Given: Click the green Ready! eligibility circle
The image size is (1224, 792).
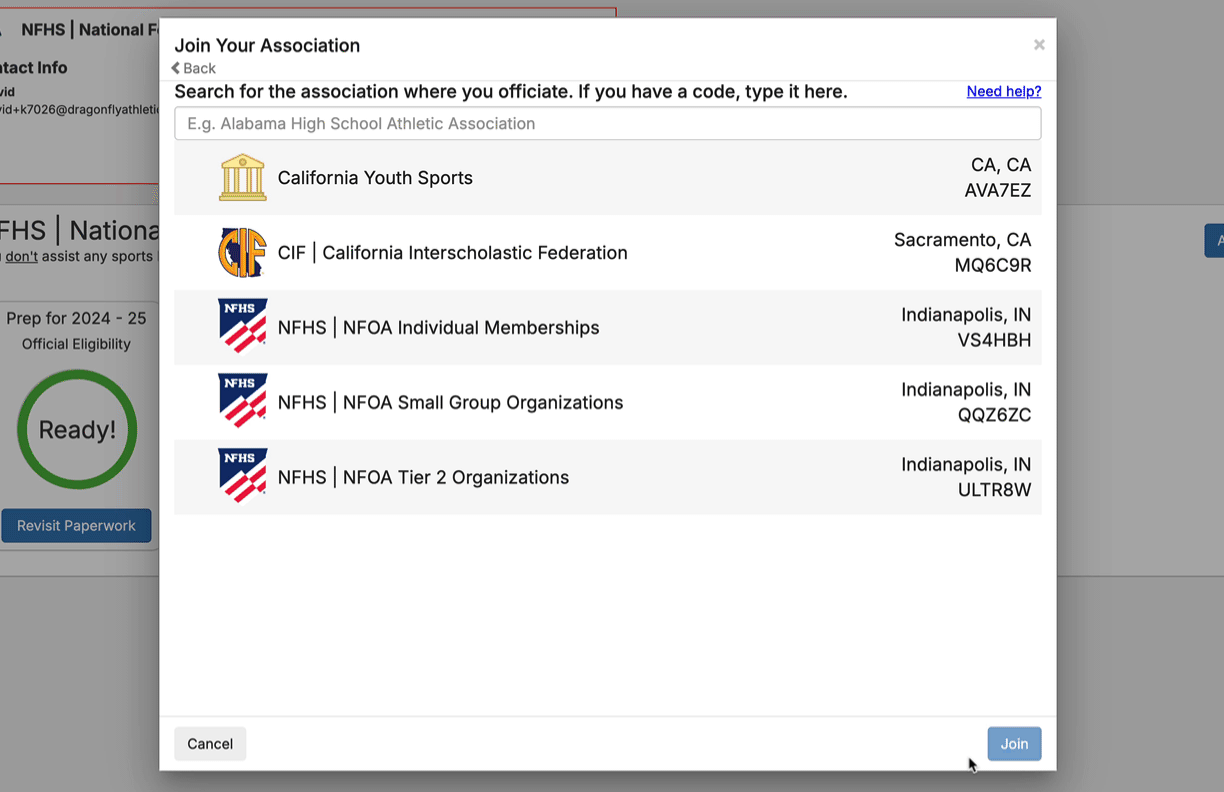Looking at the screenshot, I should (77, 430).
